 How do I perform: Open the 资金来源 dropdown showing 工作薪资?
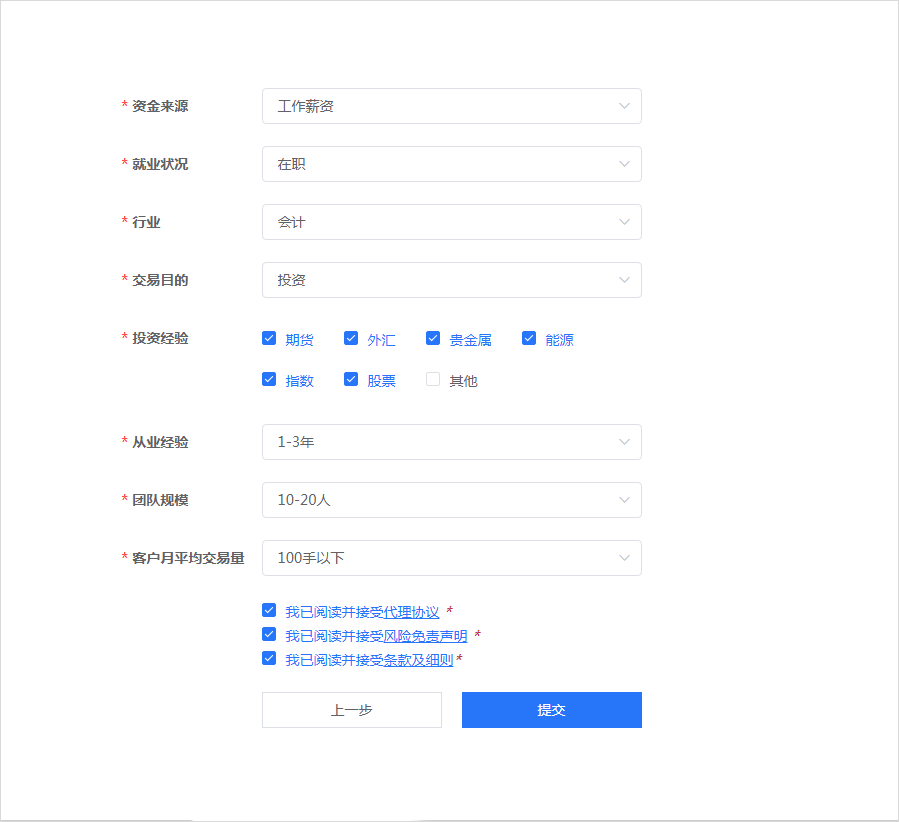pos(451,106)
